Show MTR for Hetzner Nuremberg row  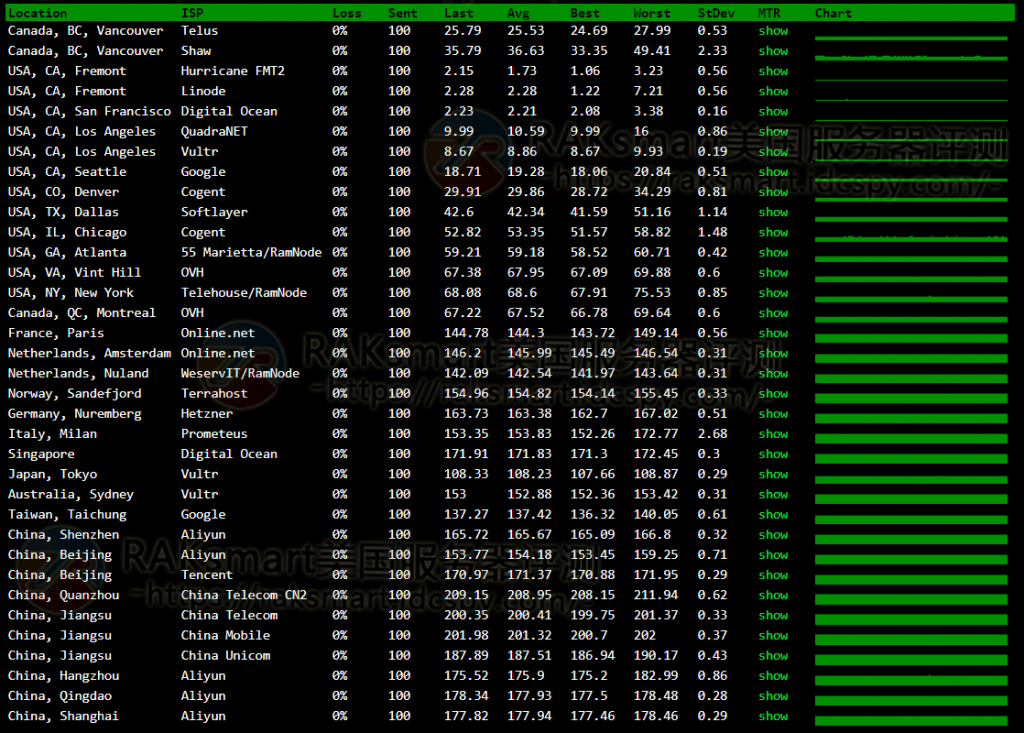tap(773, 414)
